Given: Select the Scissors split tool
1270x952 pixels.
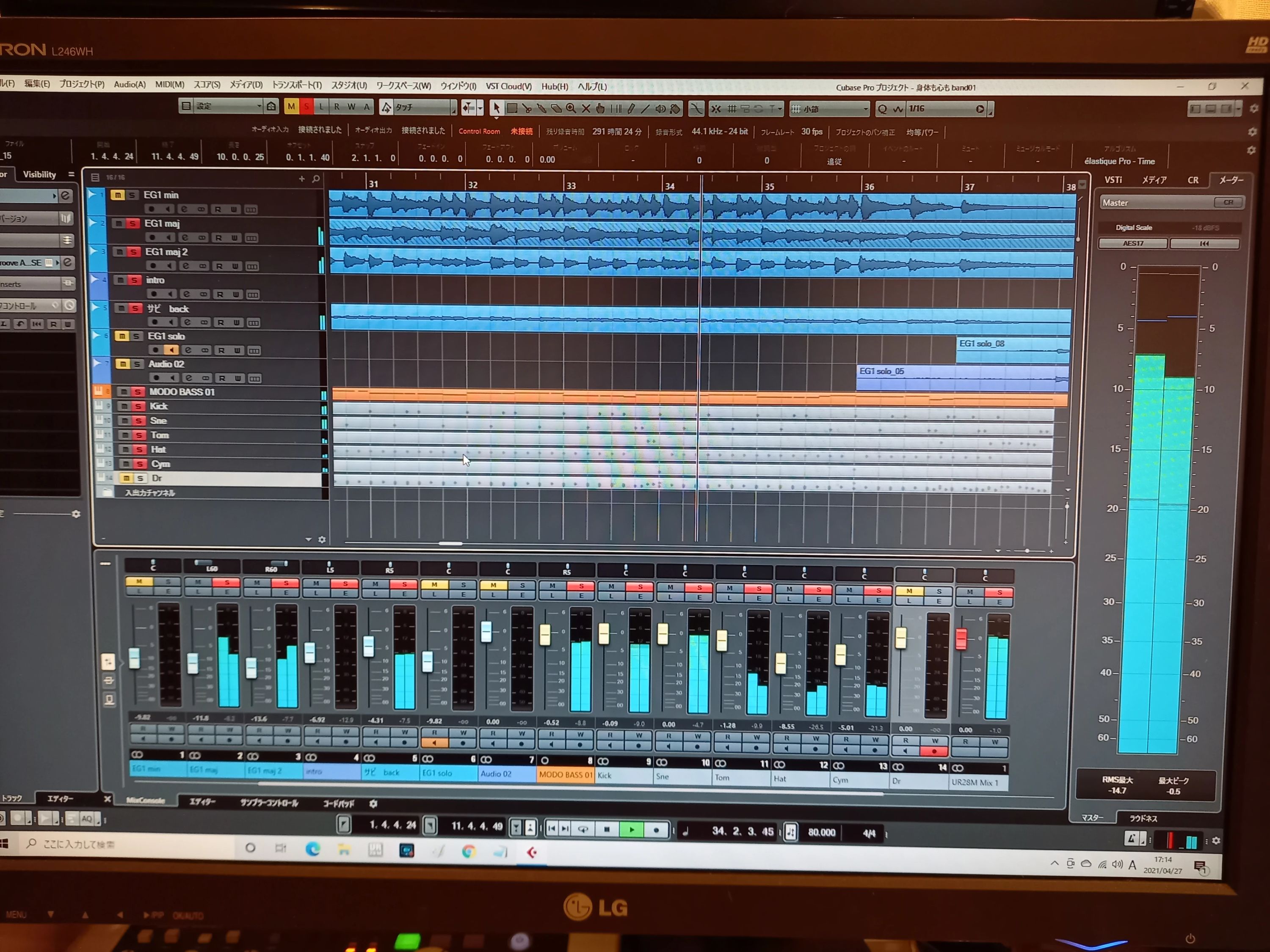Looking at the screenshot, I should point(527,108).
